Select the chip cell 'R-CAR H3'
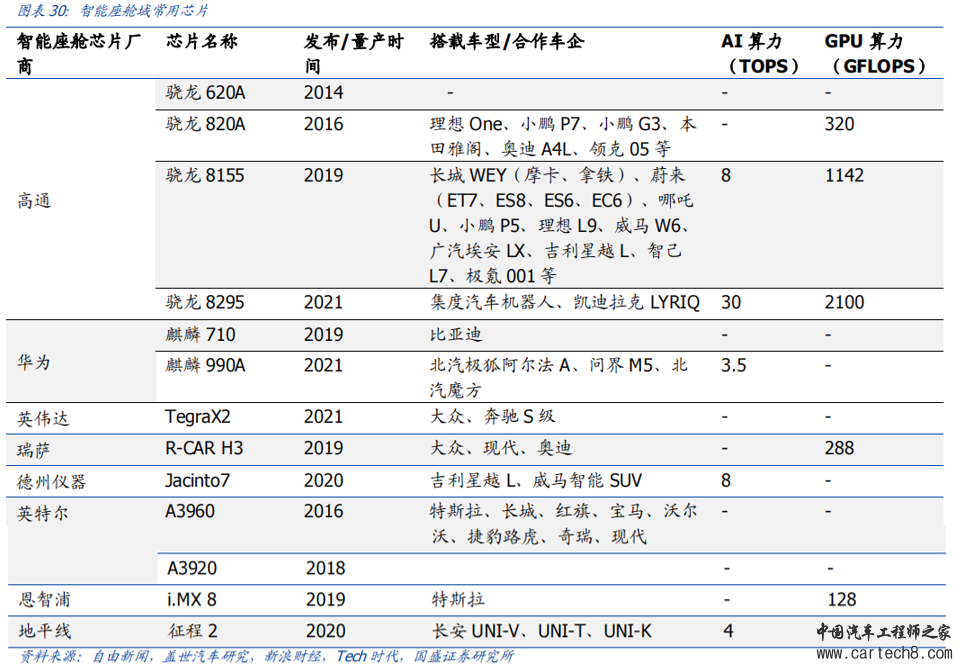This screenshot has width=962, height=669. pos(204,448)
